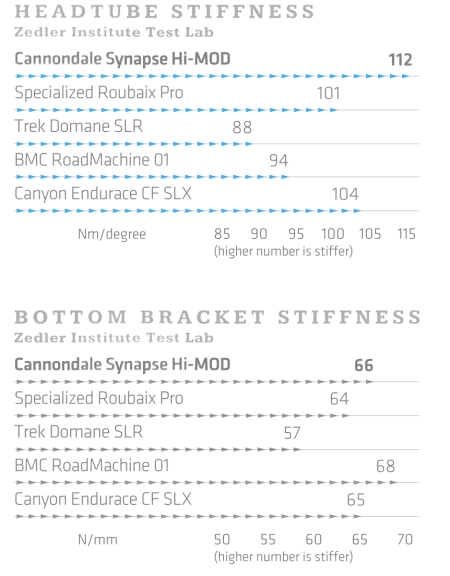This screenshot has width=450, height=576.
Task: Click the 100 tick on headtube axis
Action: (x=333, y=234)
